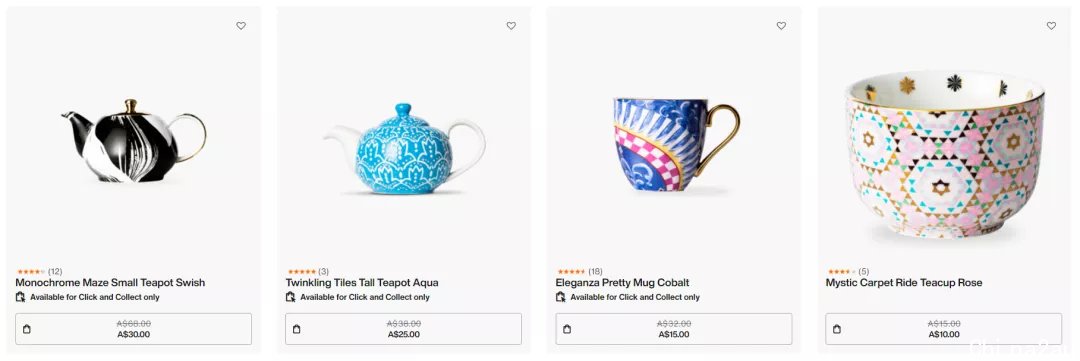This screenshot has width=1080, height=361.
Task: Open the 18 reviews rating for Eleganza mug
Action: tap(579, 271)
